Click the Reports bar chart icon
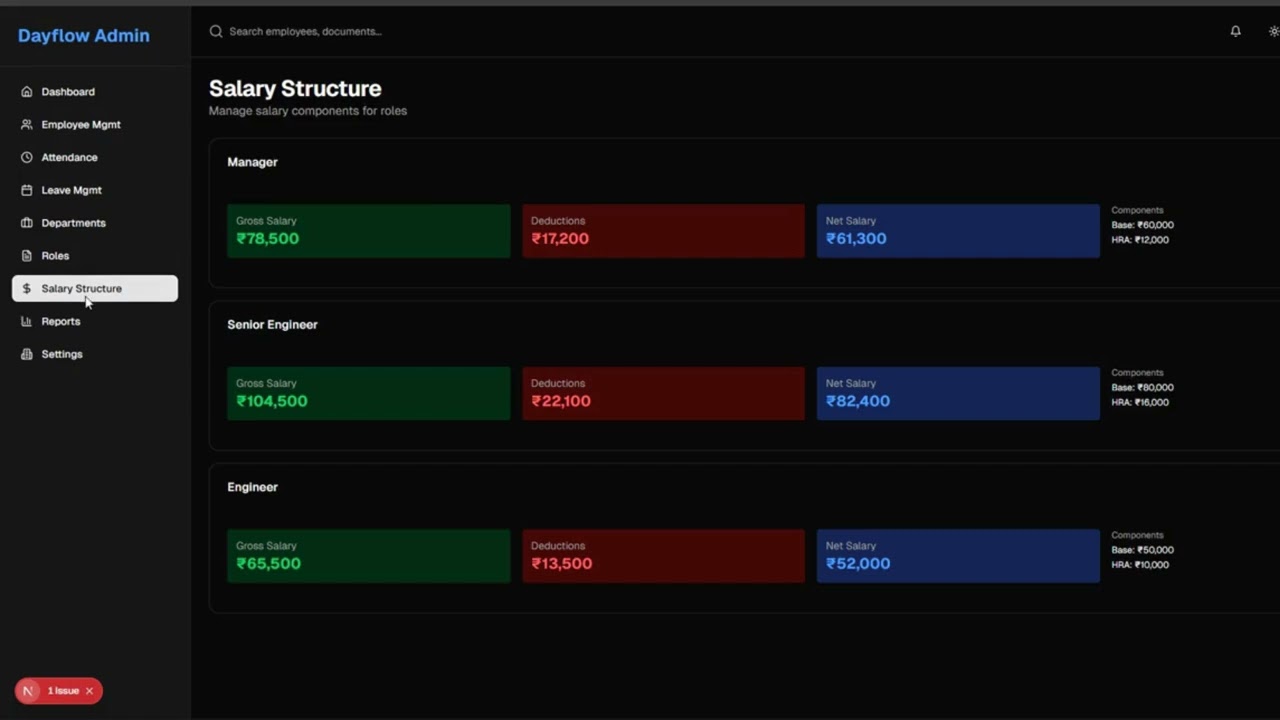 click(x=27, y=322)
